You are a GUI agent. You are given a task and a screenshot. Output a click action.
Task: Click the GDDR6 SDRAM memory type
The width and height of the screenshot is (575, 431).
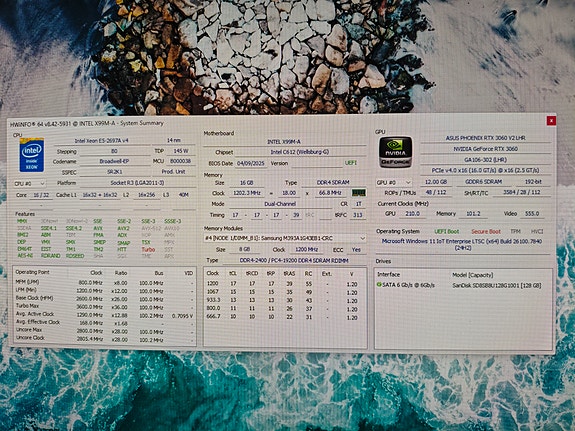coord(483,182)
